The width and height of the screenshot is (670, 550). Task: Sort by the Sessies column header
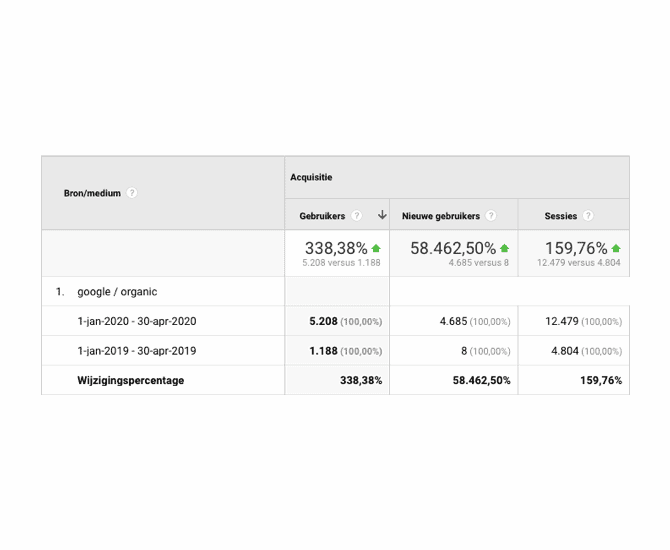pyautogui.click(x=560, y=216)
